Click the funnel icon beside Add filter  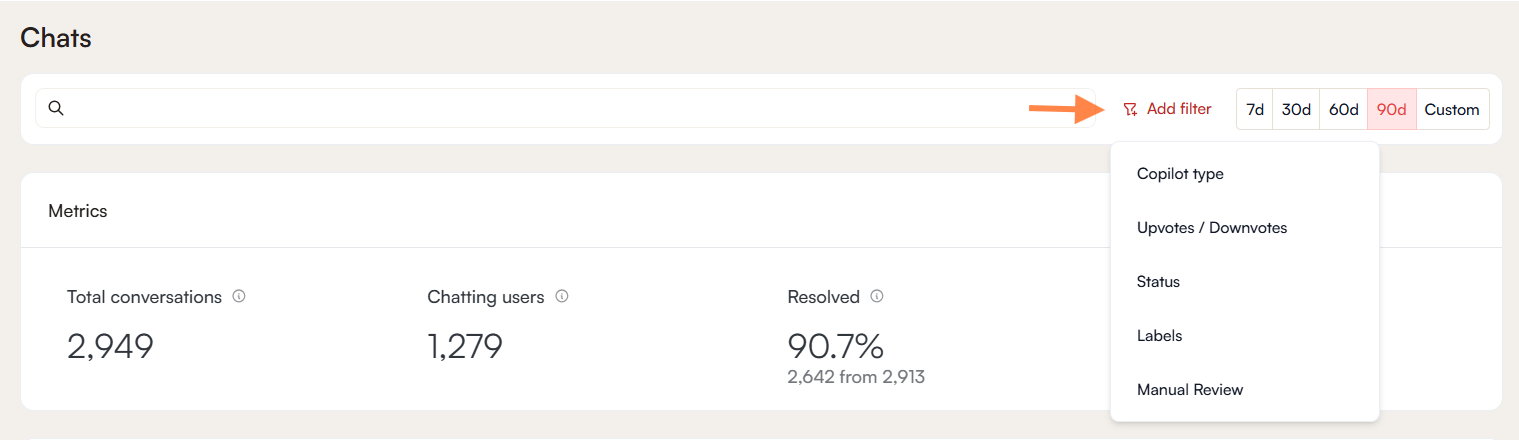point(1130,109)
